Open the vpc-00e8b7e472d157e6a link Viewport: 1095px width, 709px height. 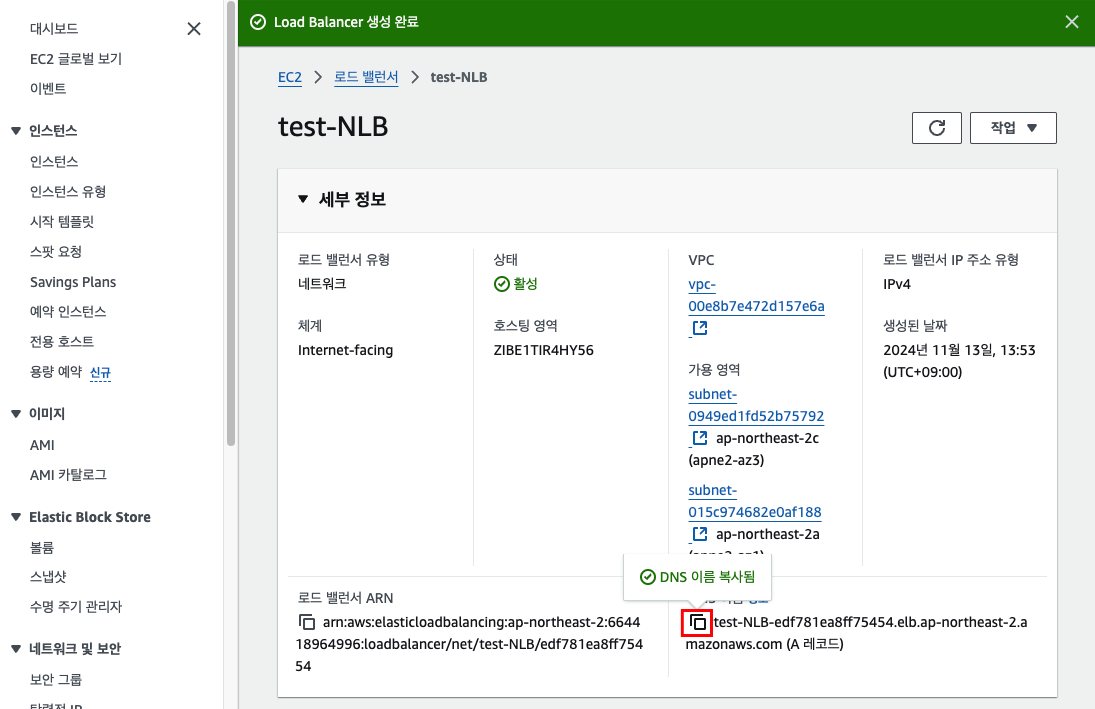[756, 295]
